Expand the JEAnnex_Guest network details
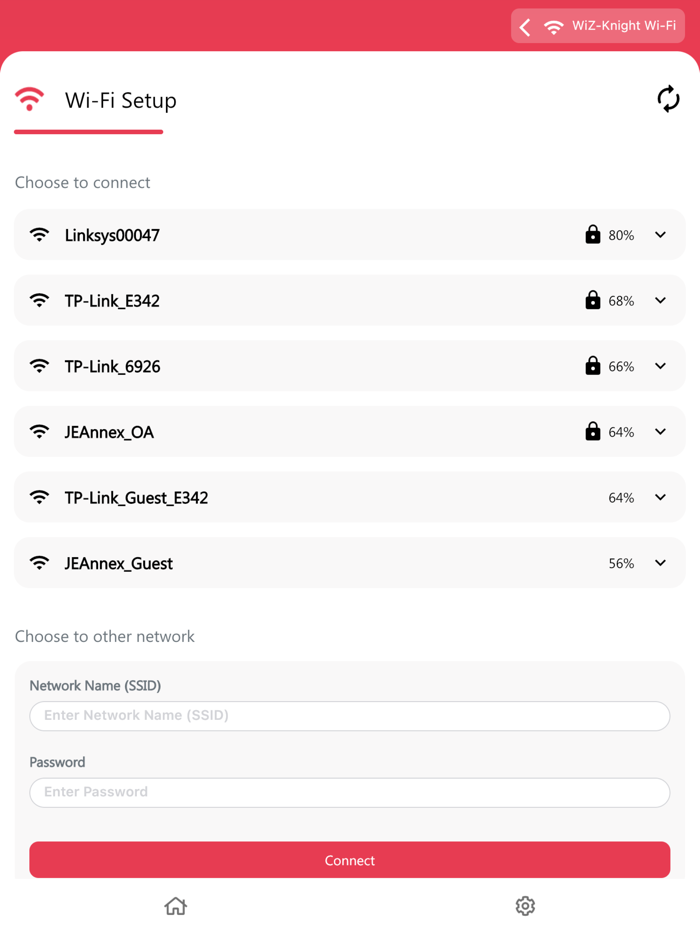 click(x=660, y=562)
